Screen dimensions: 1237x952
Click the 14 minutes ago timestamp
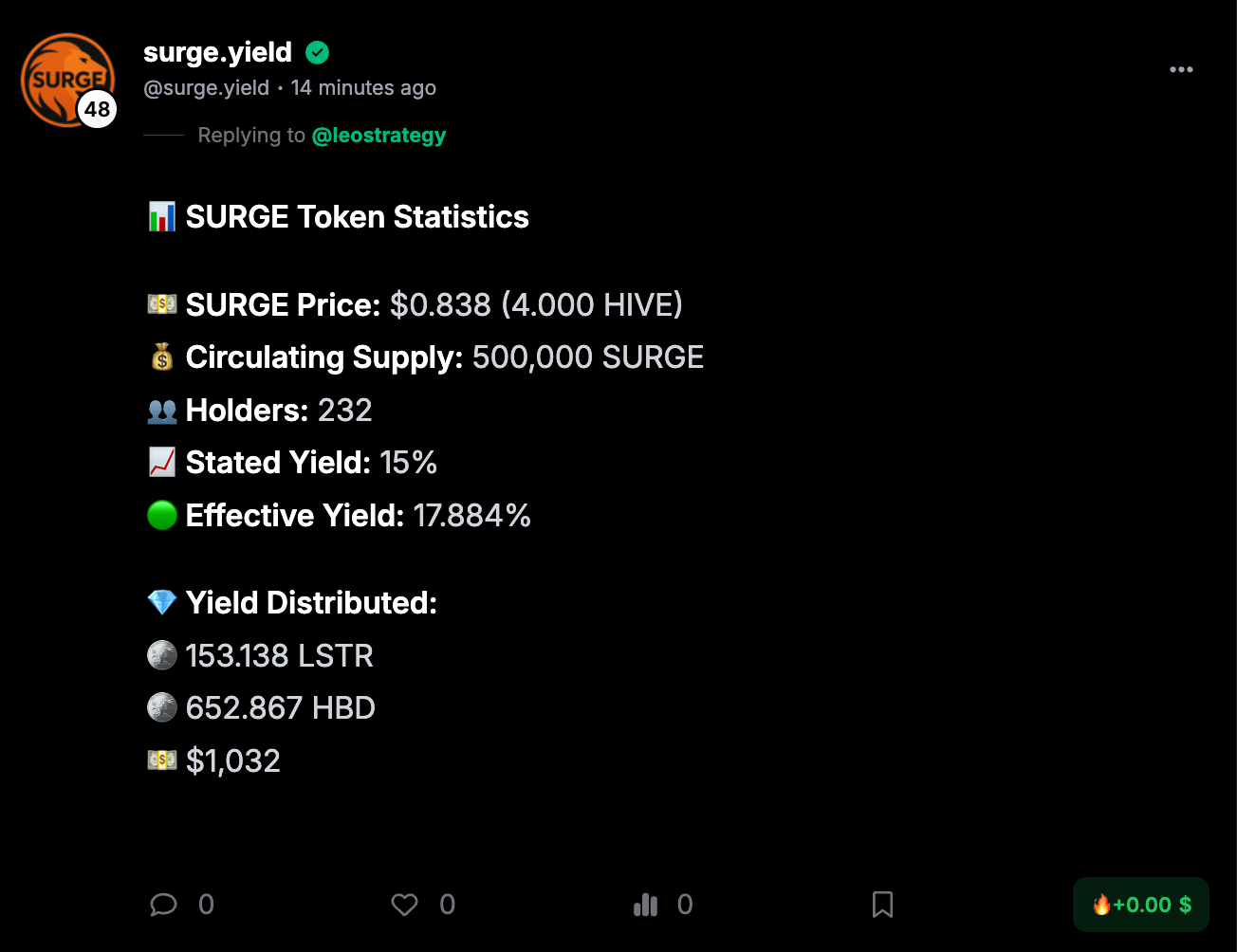[x=363, y=88]
